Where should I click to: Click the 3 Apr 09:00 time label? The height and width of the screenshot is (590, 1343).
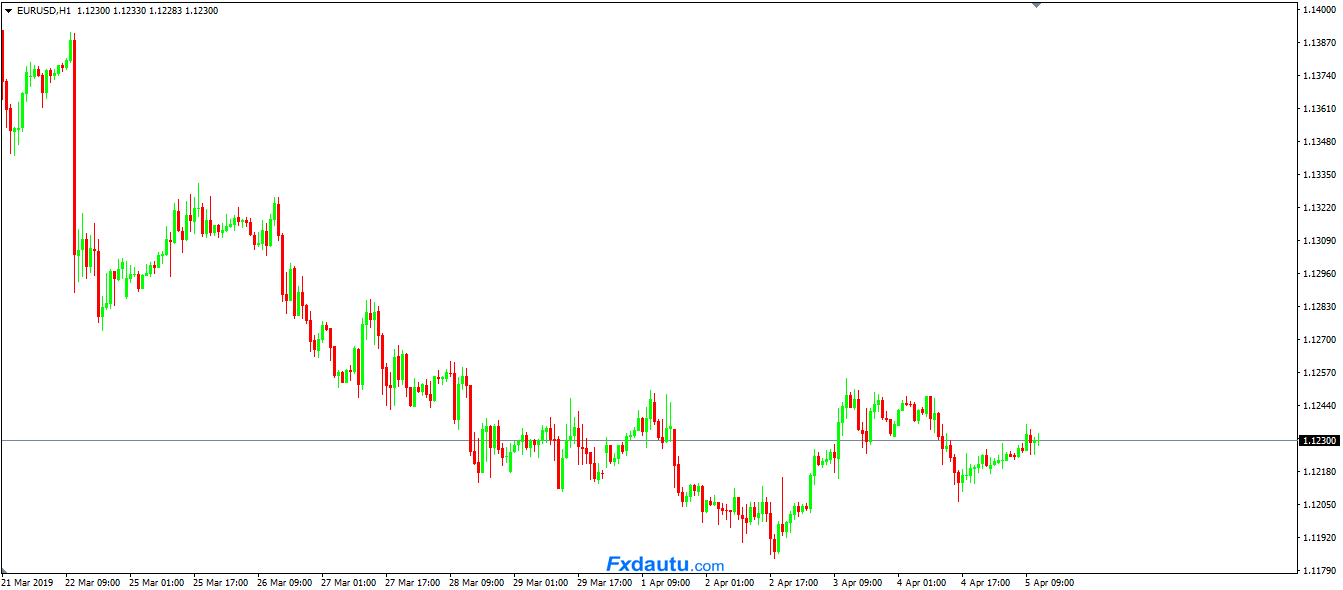[x=857, y=582]
